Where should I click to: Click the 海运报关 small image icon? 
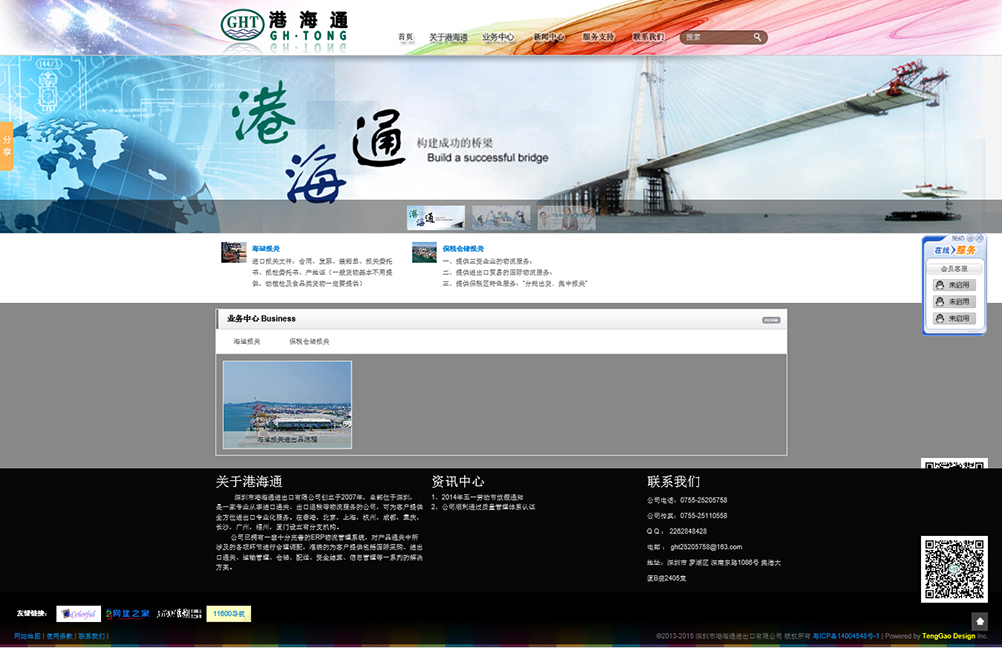[x=233, y=252]
